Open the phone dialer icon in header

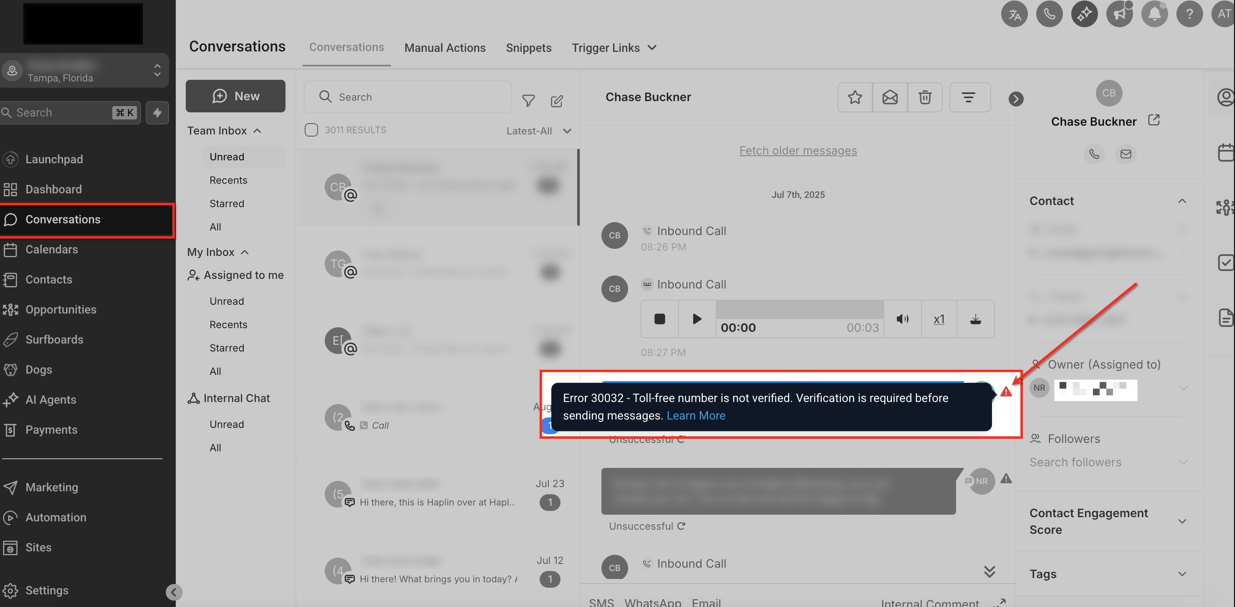(1049, 14)
